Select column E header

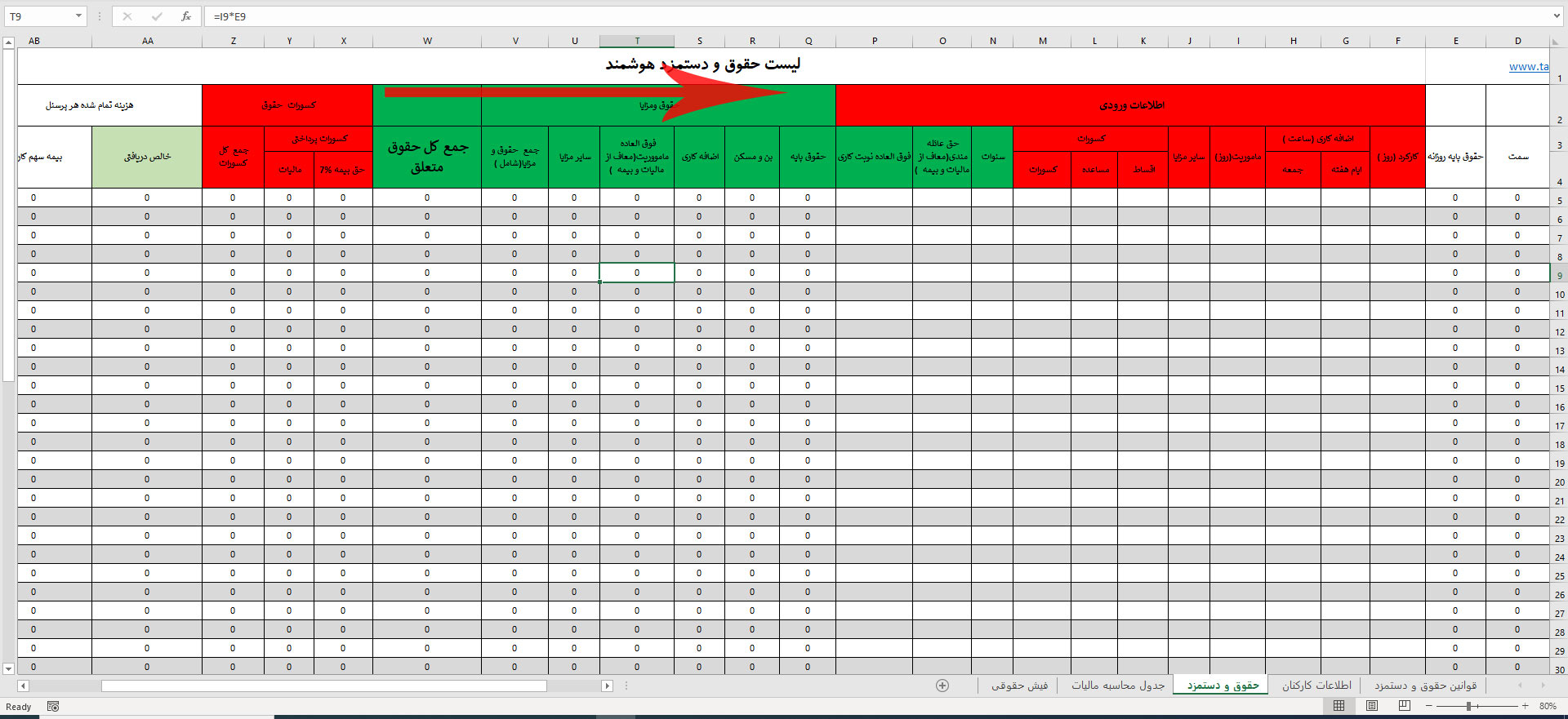[1455, 41]
